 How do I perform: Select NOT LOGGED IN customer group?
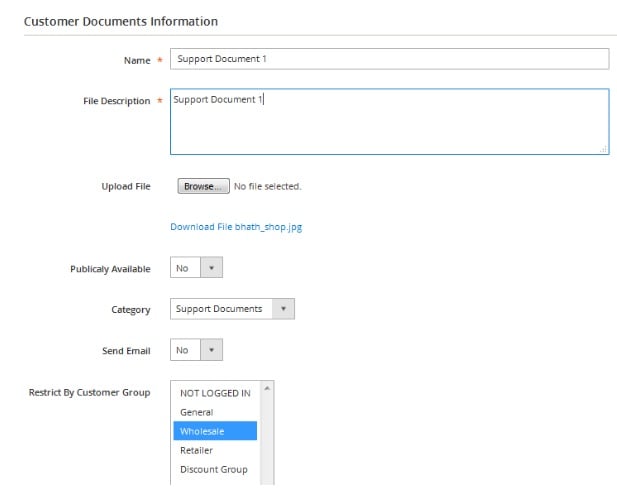pos(215,393)
